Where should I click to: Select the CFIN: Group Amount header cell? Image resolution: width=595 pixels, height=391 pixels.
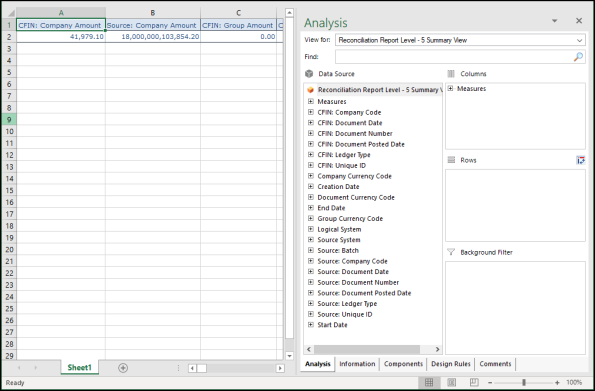tap(238, 25)
